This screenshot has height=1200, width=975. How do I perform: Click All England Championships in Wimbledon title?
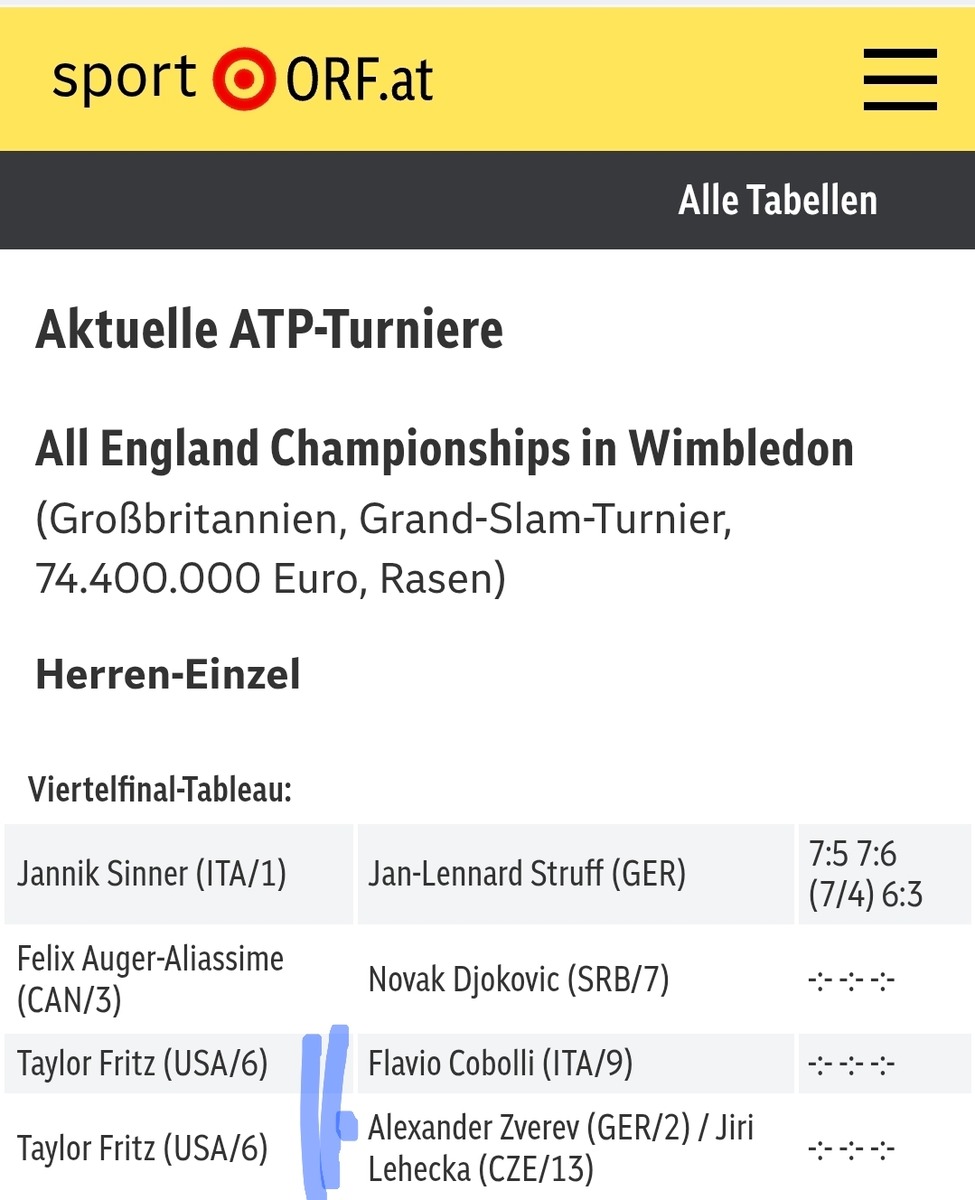(x=445, y=450)
